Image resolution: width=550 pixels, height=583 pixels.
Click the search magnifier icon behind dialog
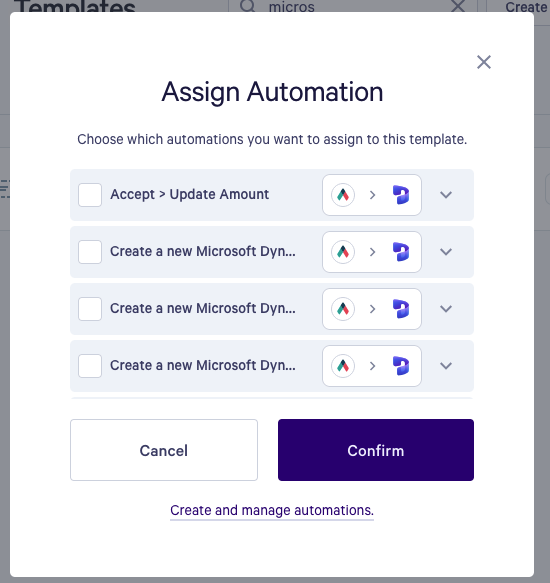(x=248, y=5)
